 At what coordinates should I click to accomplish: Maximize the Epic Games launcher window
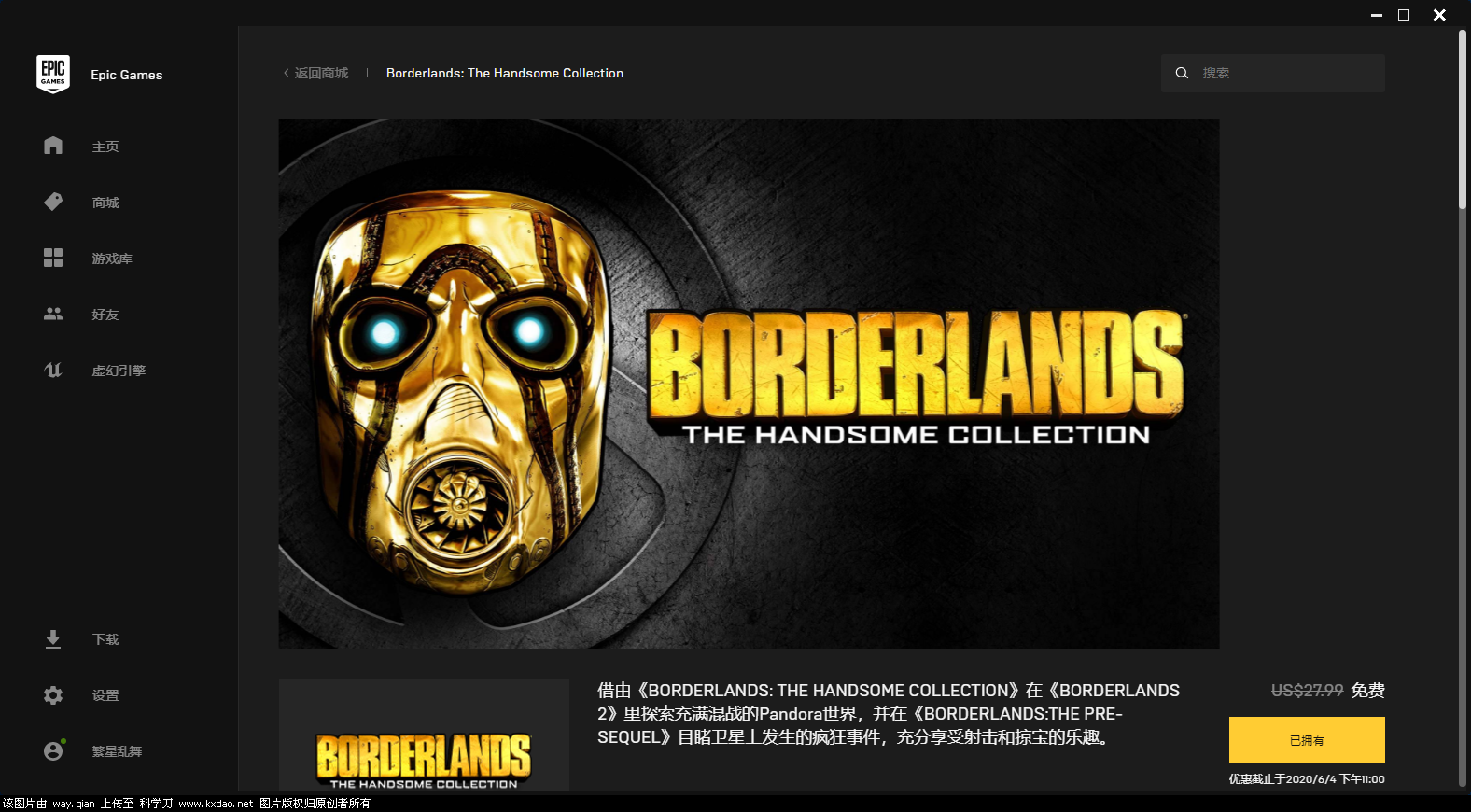1404,15
